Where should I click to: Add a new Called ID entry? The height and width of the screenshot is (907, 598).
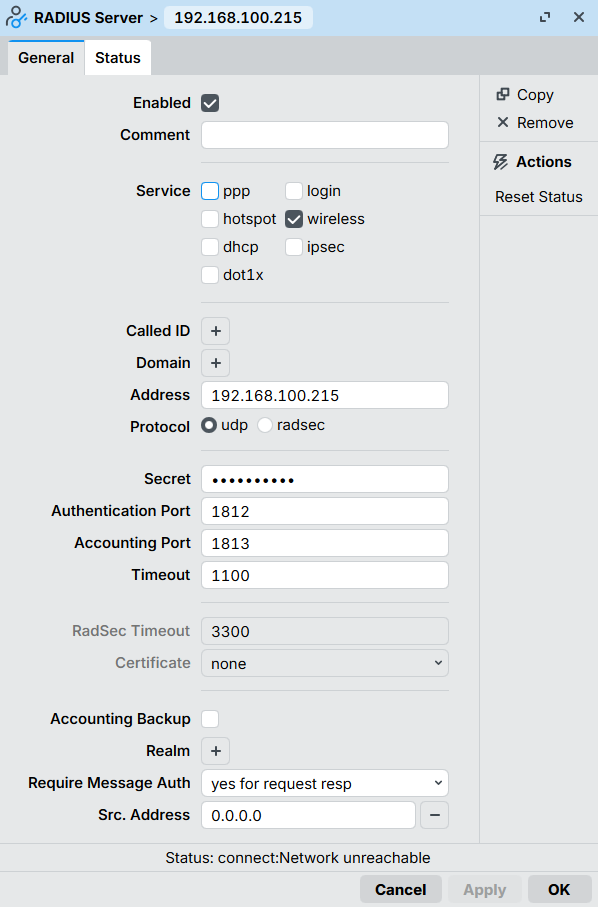pos(215,330)
